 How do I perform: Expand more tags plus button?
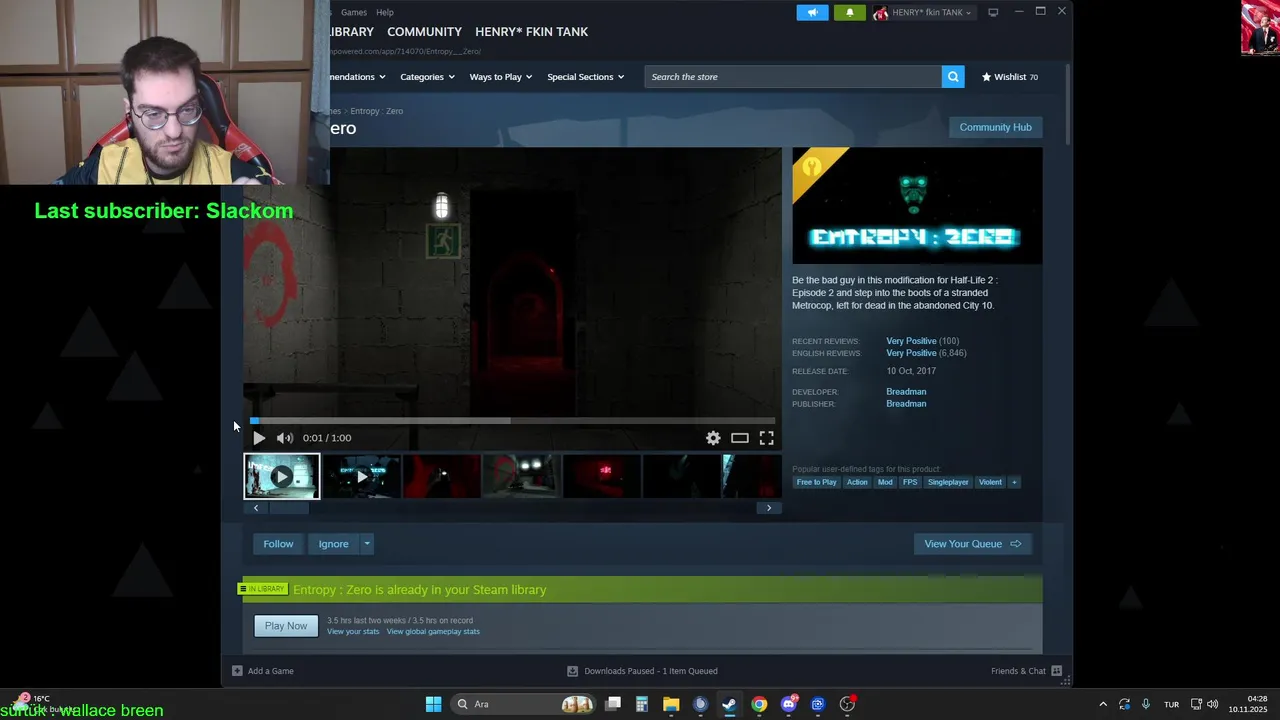coord(1014,482)
